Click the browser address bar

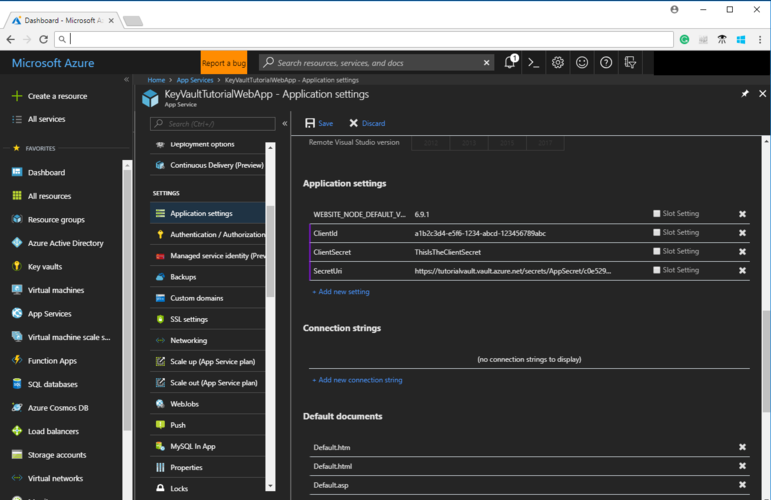[x=364, y=39]
